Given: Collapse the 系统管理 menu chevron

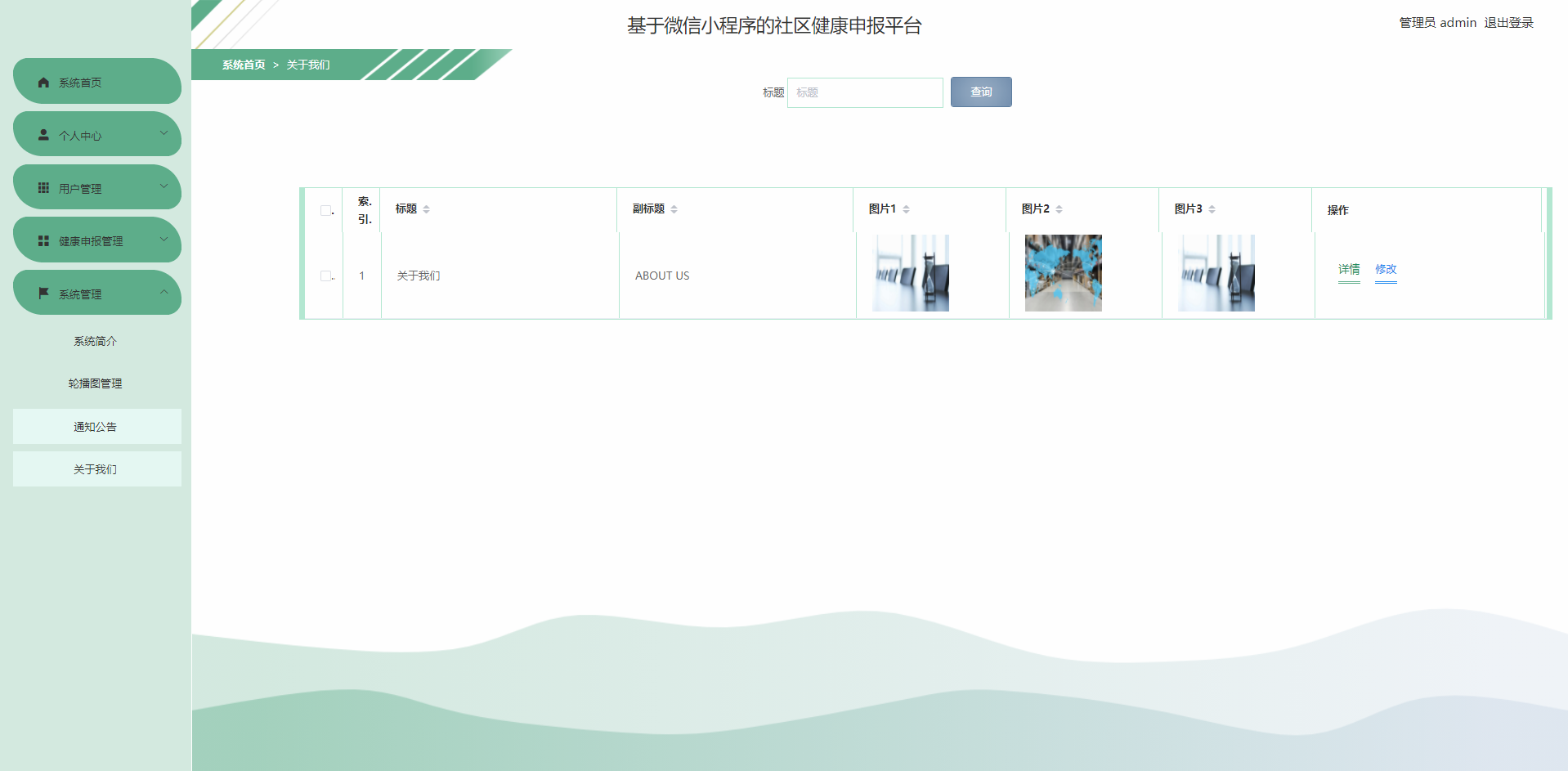Looking at the screenshot, I should tap(164, 292).
